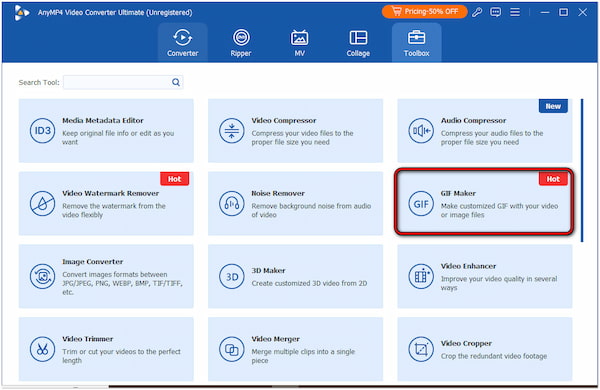Click the Audio Compressor speaker icon
Screen dimensions: 600x390
pyautogui.click(x=421, y=131)
